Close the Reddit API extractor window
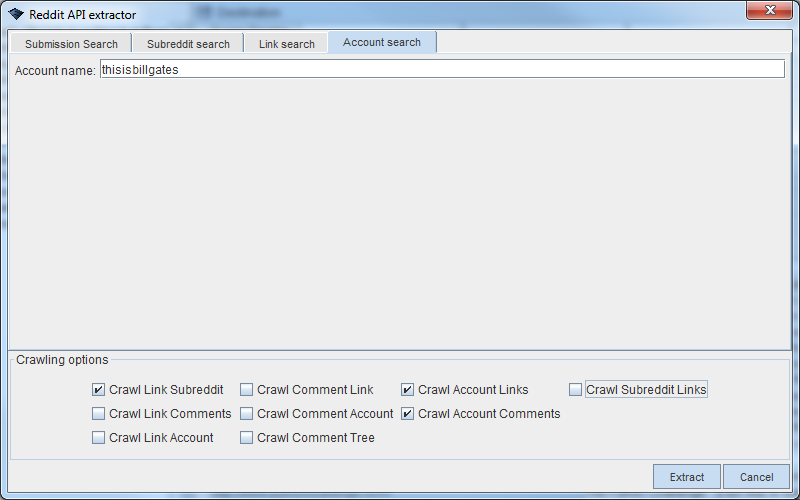The height and width of the screenshot is (500, 800). [x=769, y=11]
